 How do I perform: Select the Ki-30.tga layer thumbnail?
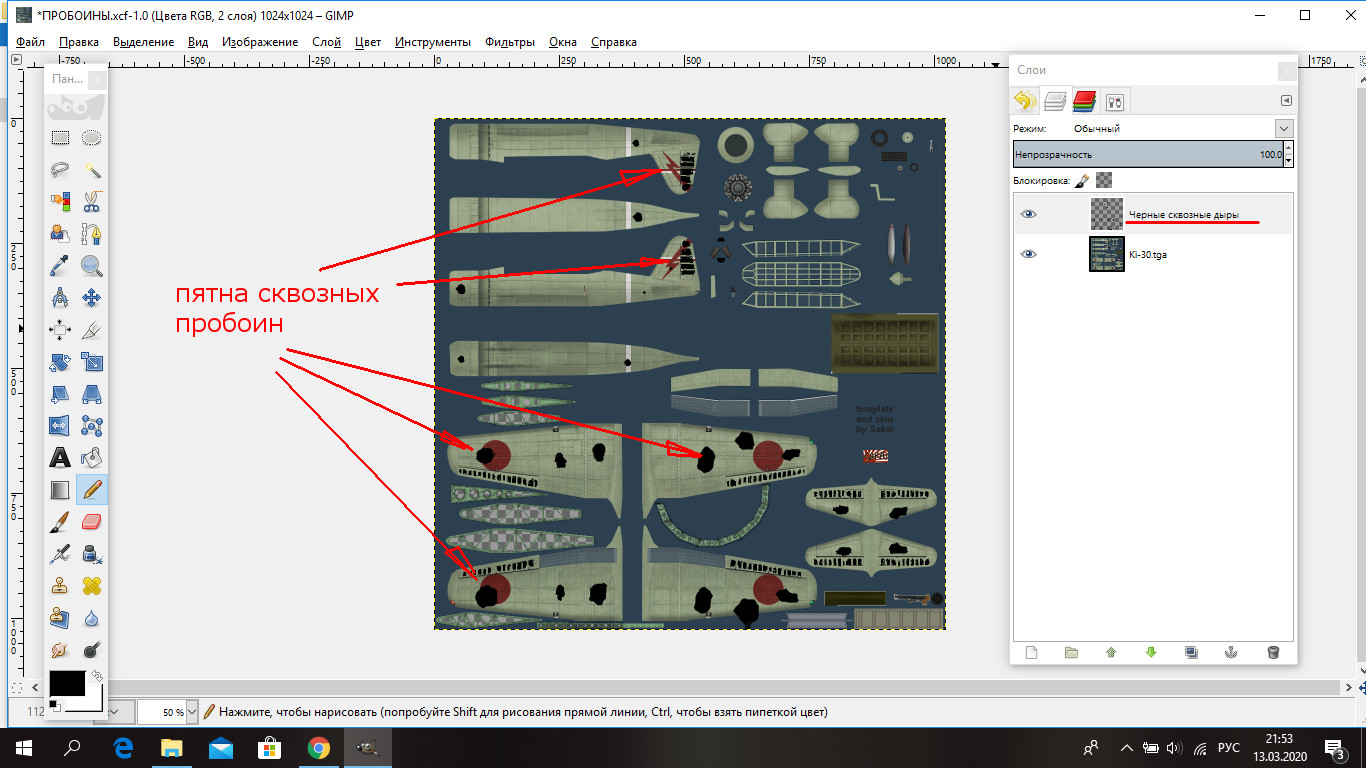coord(1106,254)
